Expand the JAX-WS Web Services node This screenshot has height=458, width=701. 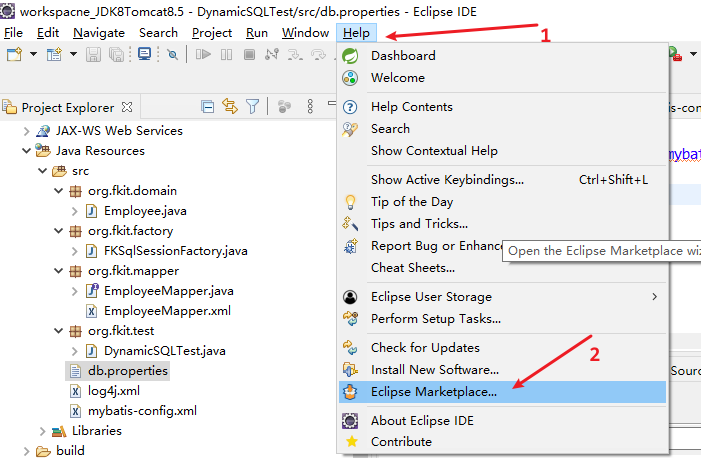26,131
